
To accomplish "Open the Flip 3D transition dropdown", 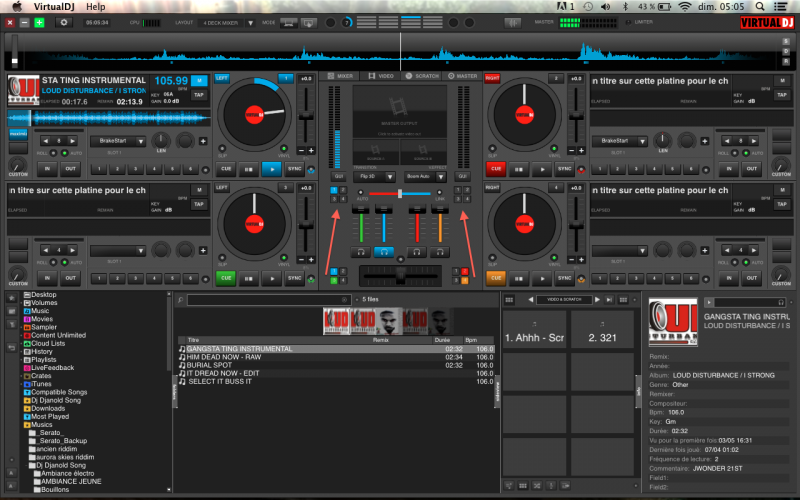I will (375, 177).
